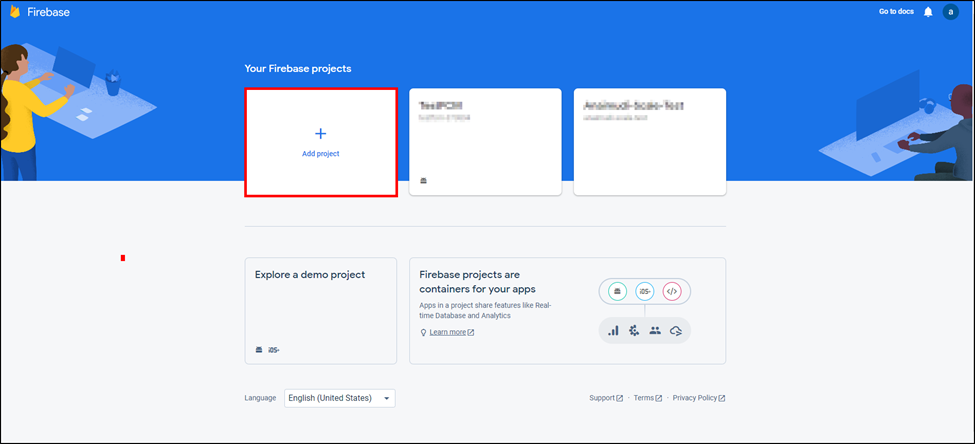Go to docs link in header
Image resolution: width=975 pixels, height=444 pixels.
click(896, 12)
